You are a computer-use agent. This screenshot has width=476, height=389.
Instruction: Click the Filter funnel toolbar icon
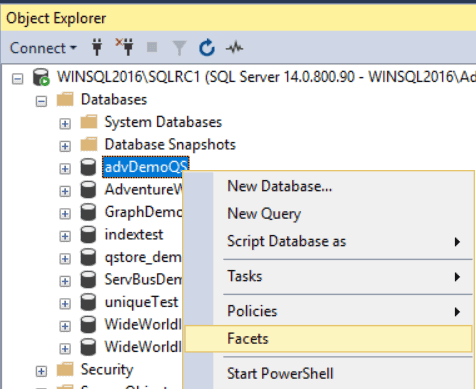tap(179, 48)
